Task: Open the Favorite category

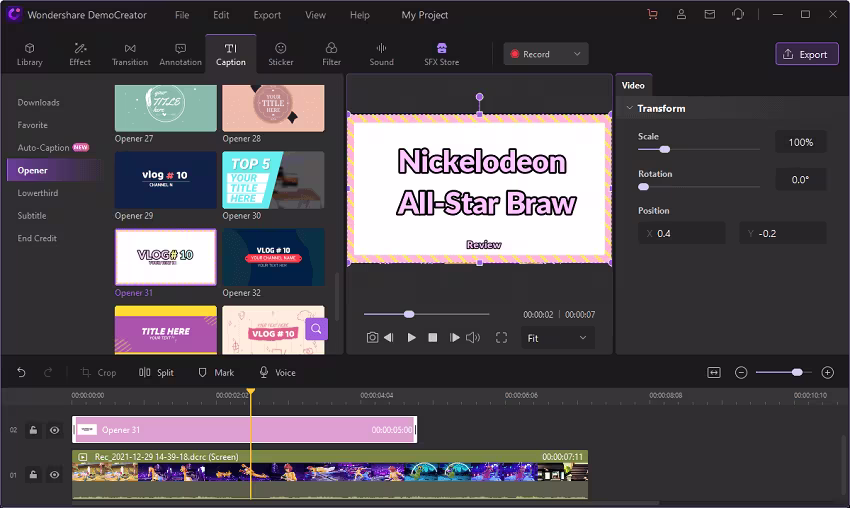Action: point(33,125)
